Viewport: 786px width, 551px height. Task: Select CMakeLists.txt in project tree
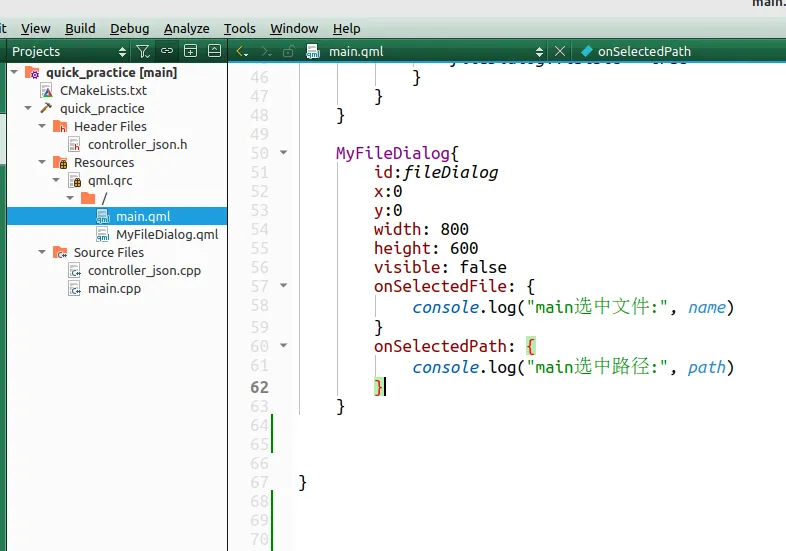tap(103, 91)
